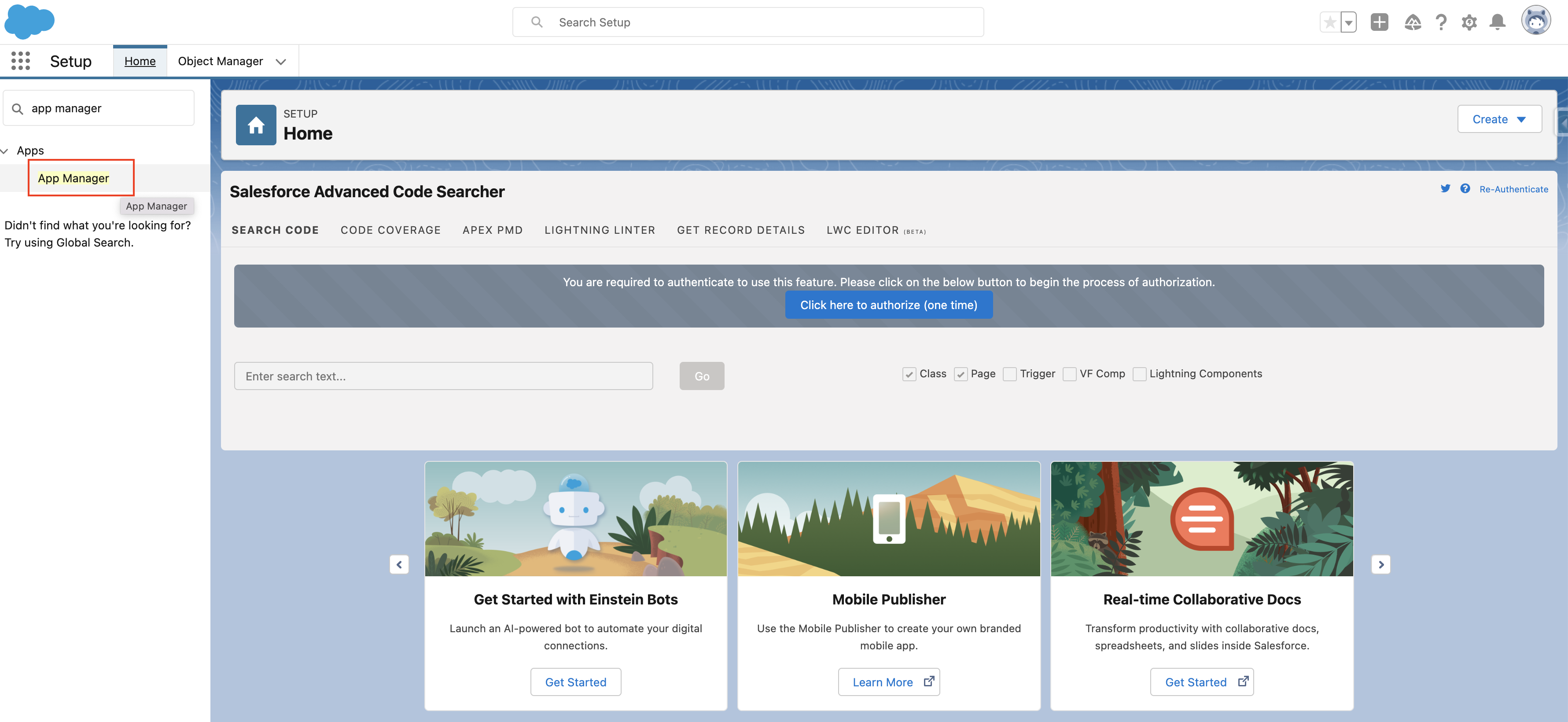Click the Re-Authenticate link
Viewport: 1568px width, 722px height.
[1513, 189]
